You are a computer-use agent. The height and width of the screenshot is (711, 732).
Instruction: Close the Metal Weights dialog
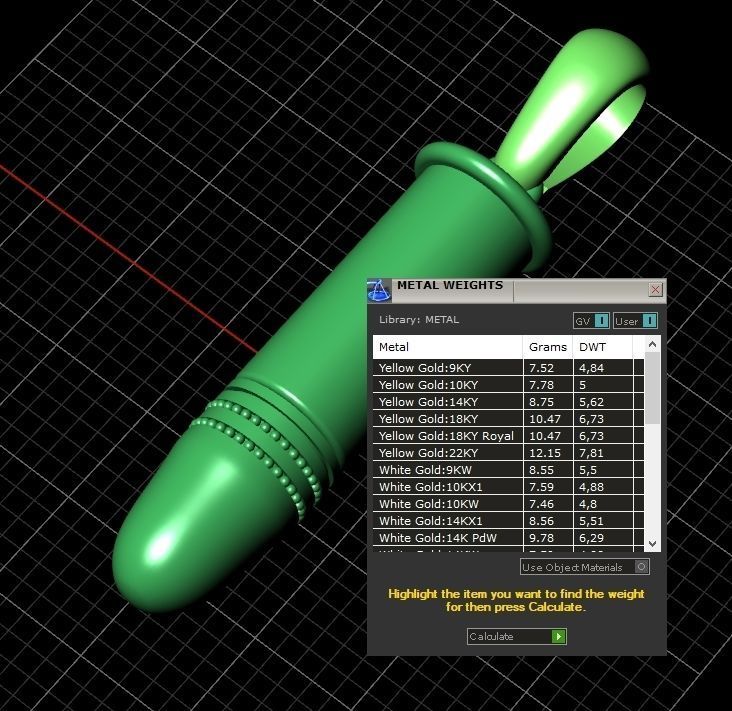coord(655,289)
